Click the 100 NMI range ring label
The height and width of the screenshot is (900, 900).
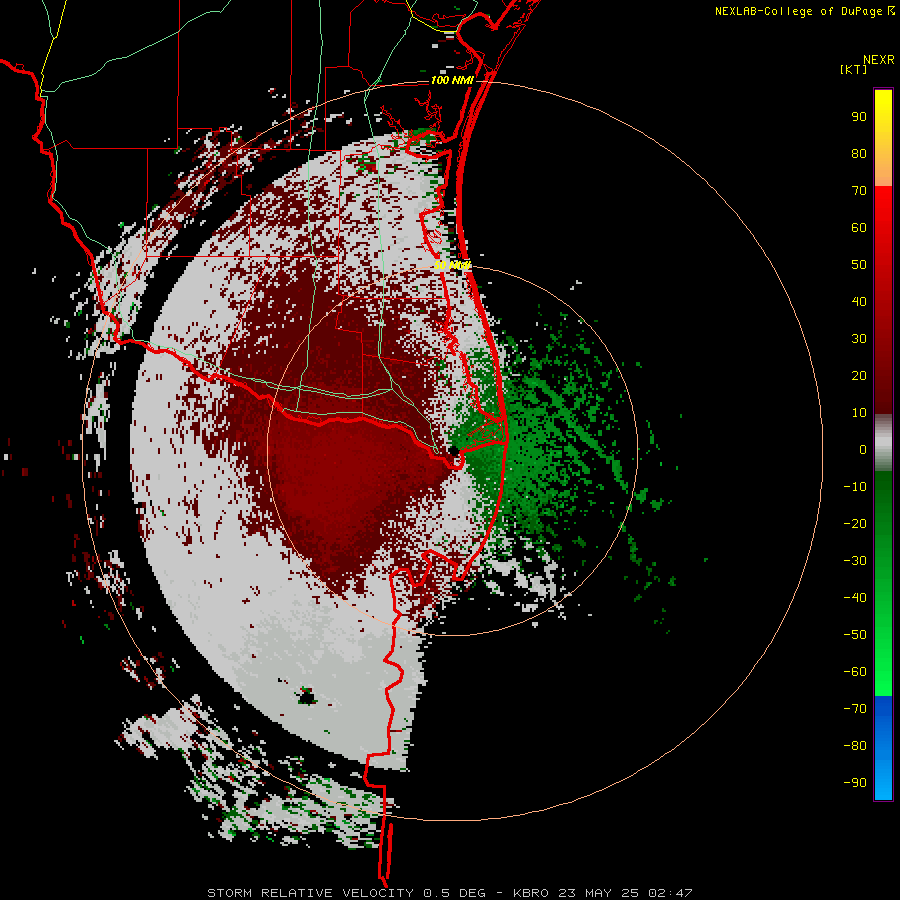click(x=452, y=80)
